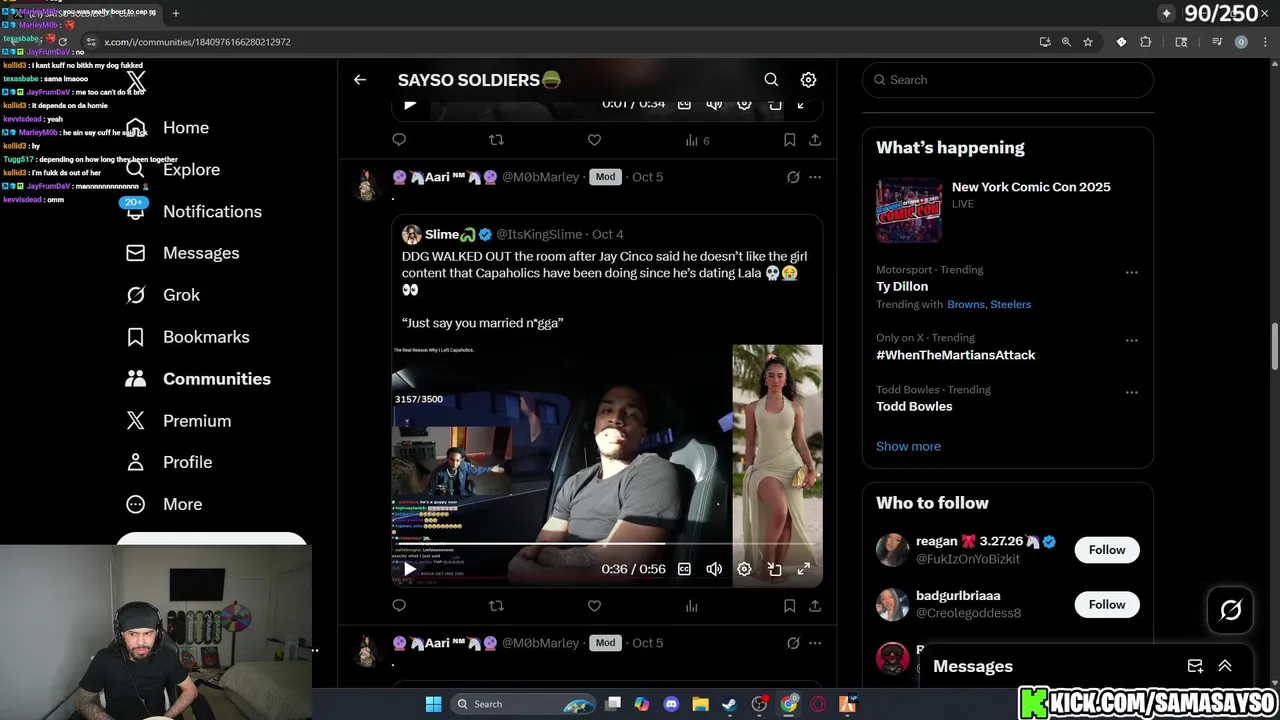Open @ItsKingSlime handle in quoted post
Screen dimensions: 1280x720
(539, 234)
